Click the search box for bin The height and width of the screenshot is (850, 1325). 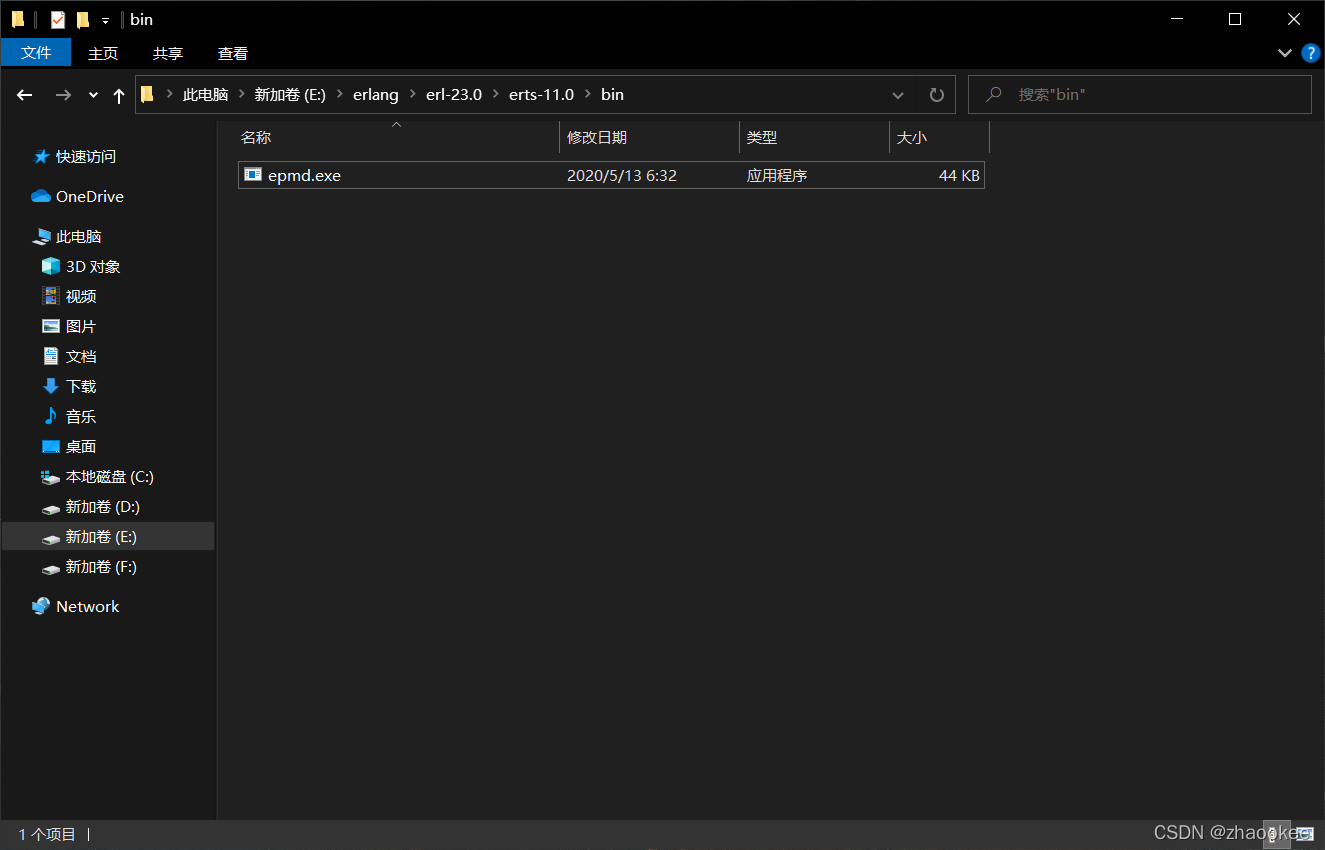tap(1139, 95)
